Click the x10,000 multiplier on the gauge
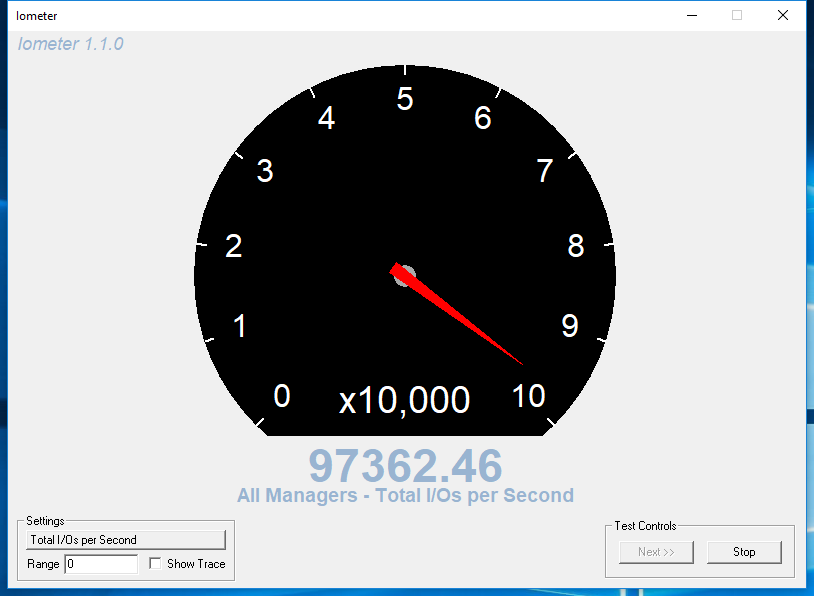 tap(404, 400)
